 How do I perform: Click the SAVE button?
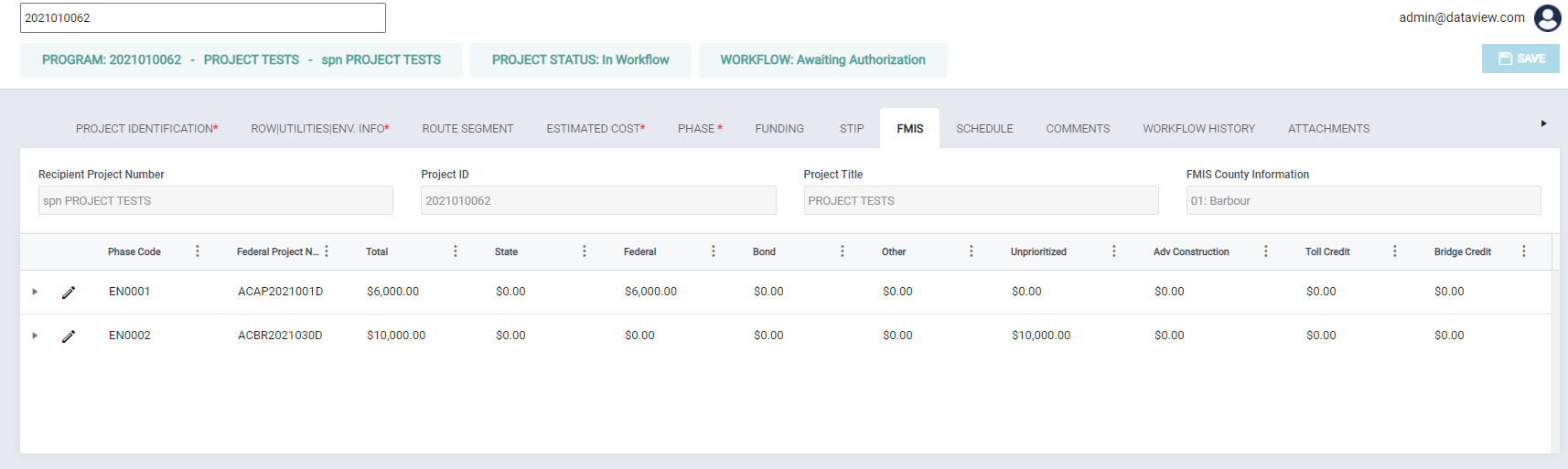point(1520,59)
